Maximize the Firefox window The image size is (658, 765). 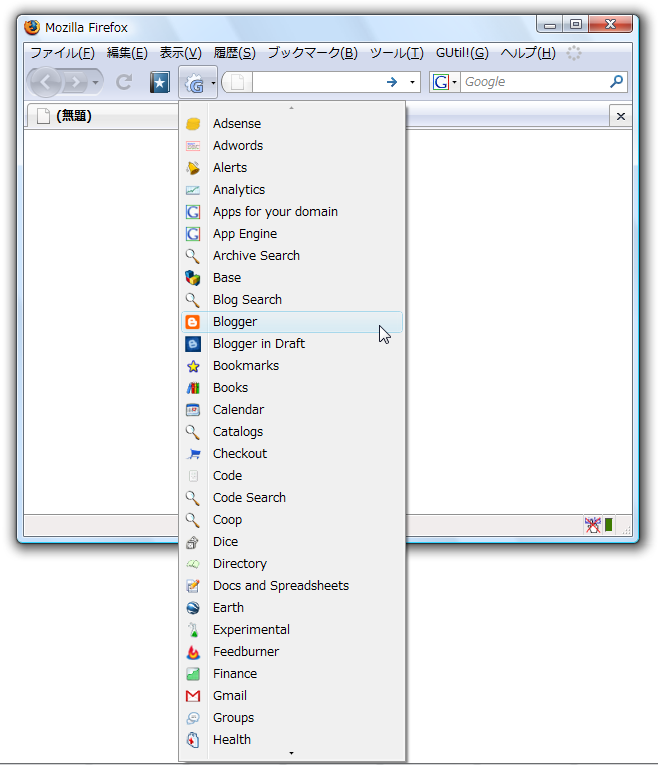tap(576, 24)
